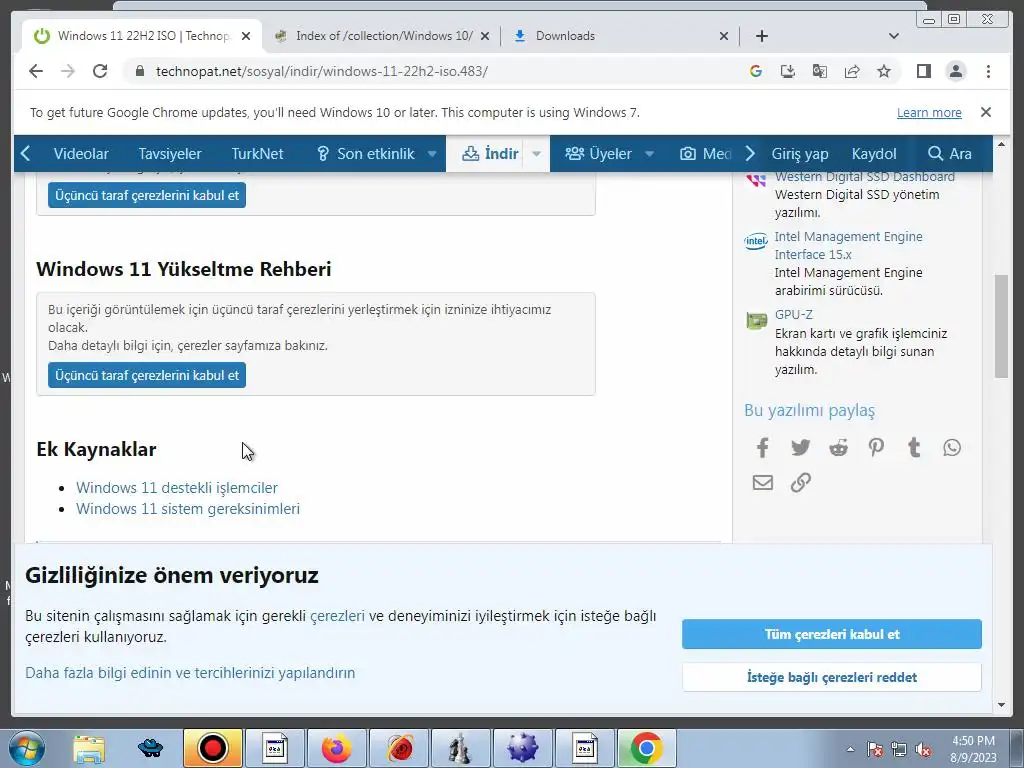1024x768 pixels.
Task: Click the muted volume tray icon
Action: pos(922,750)
